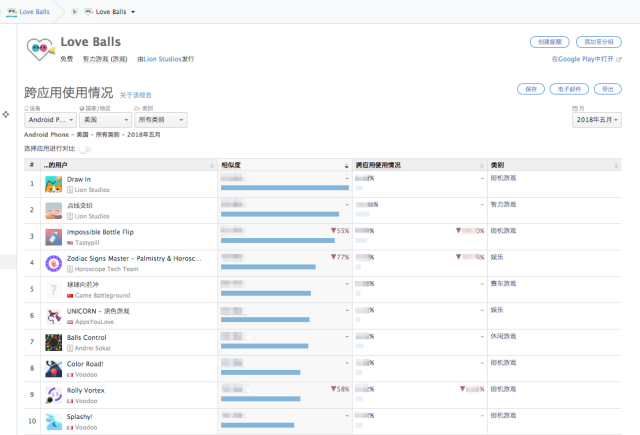The height and width of the screenshot is (435, 640).
Task: Open the Splashy! app name
Action: (80, 417)
